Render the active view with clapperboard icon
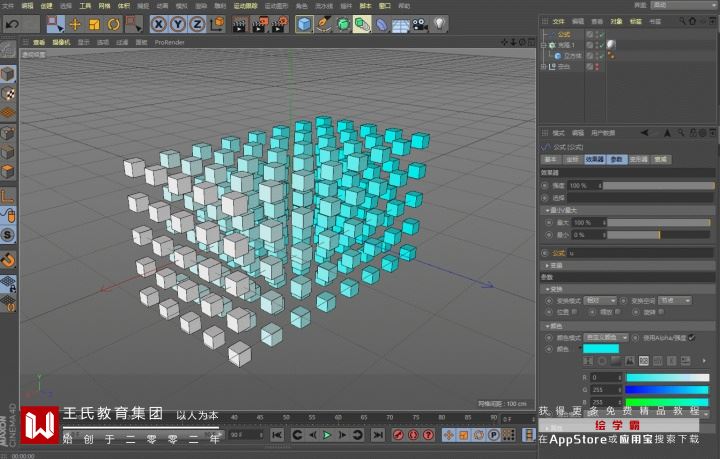The image size is (720, 459). point(239,24)
